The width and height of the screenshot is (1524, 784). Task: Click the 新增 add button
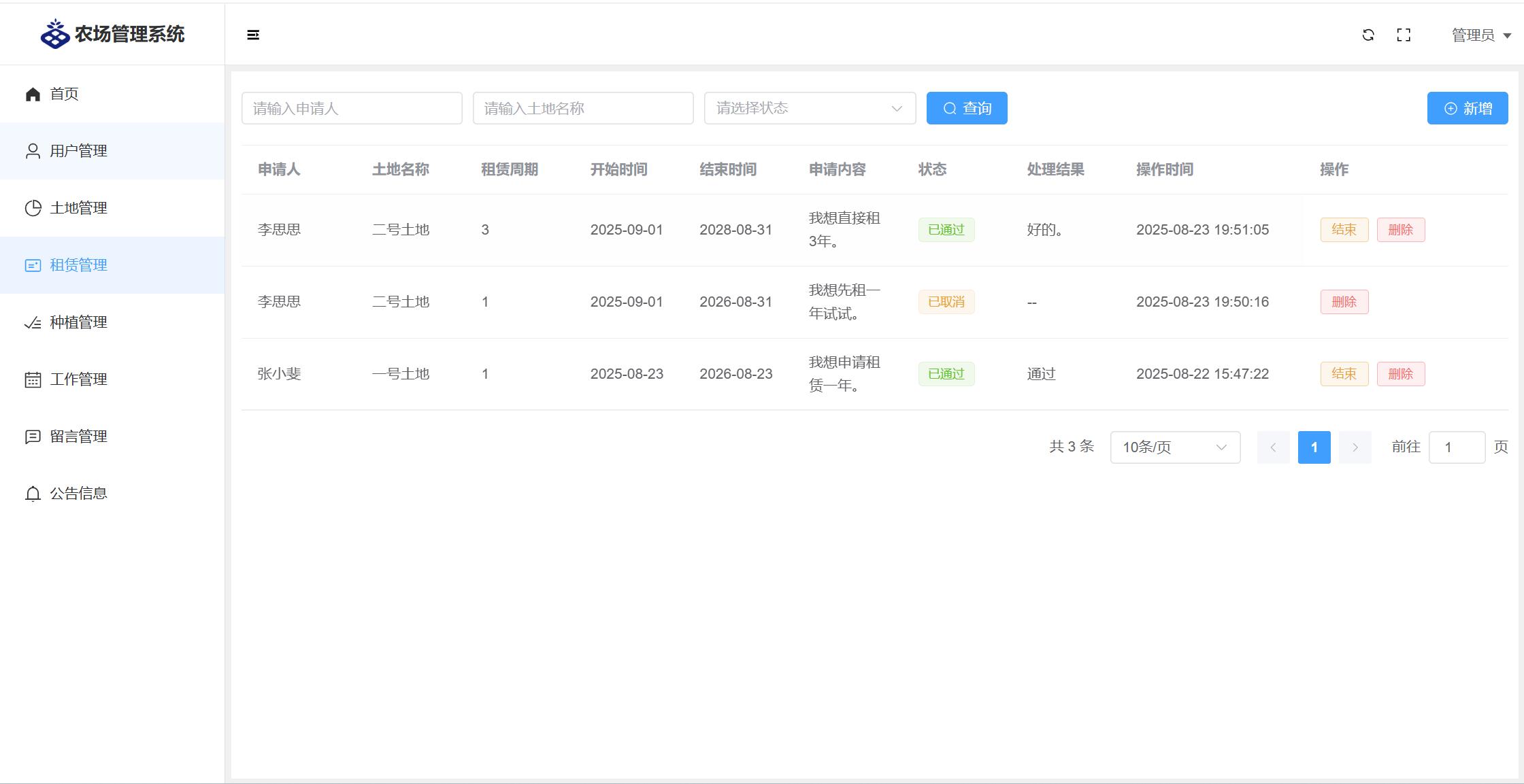click(1468, 108)
